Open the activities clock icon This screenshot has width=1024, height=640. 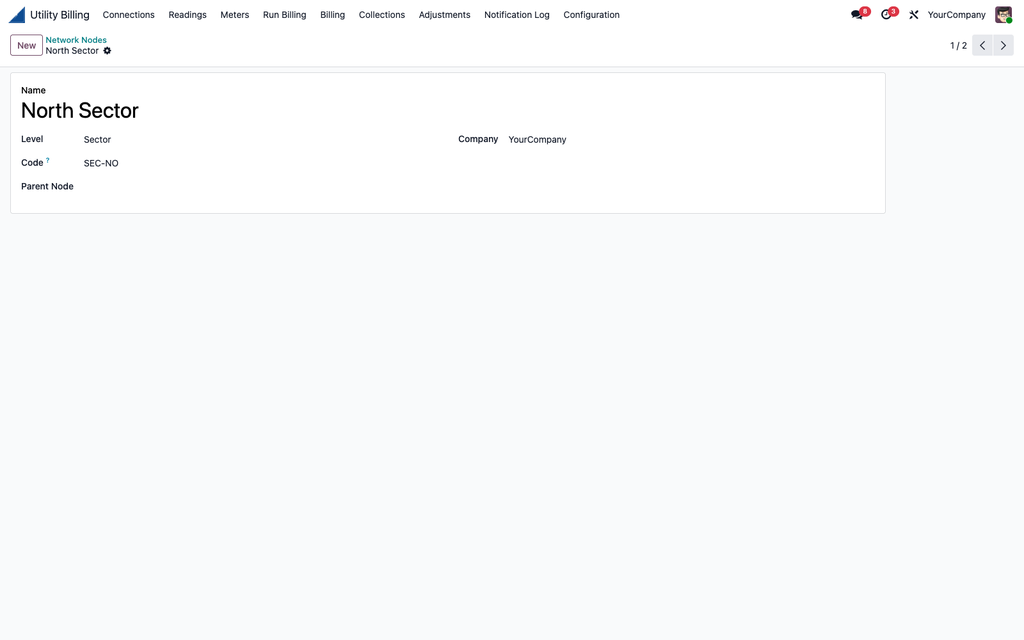(888, 14)
